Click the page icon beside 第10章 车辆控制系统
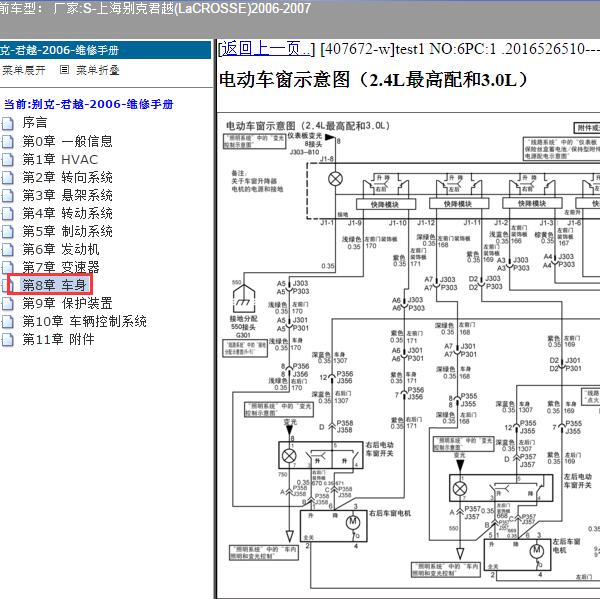Viewport: 600px width, 599px height. click(7, 322)
